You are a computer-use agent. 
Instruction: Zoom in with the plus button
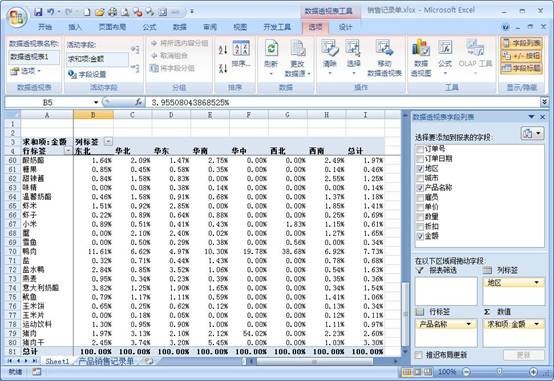click(533, 372)
